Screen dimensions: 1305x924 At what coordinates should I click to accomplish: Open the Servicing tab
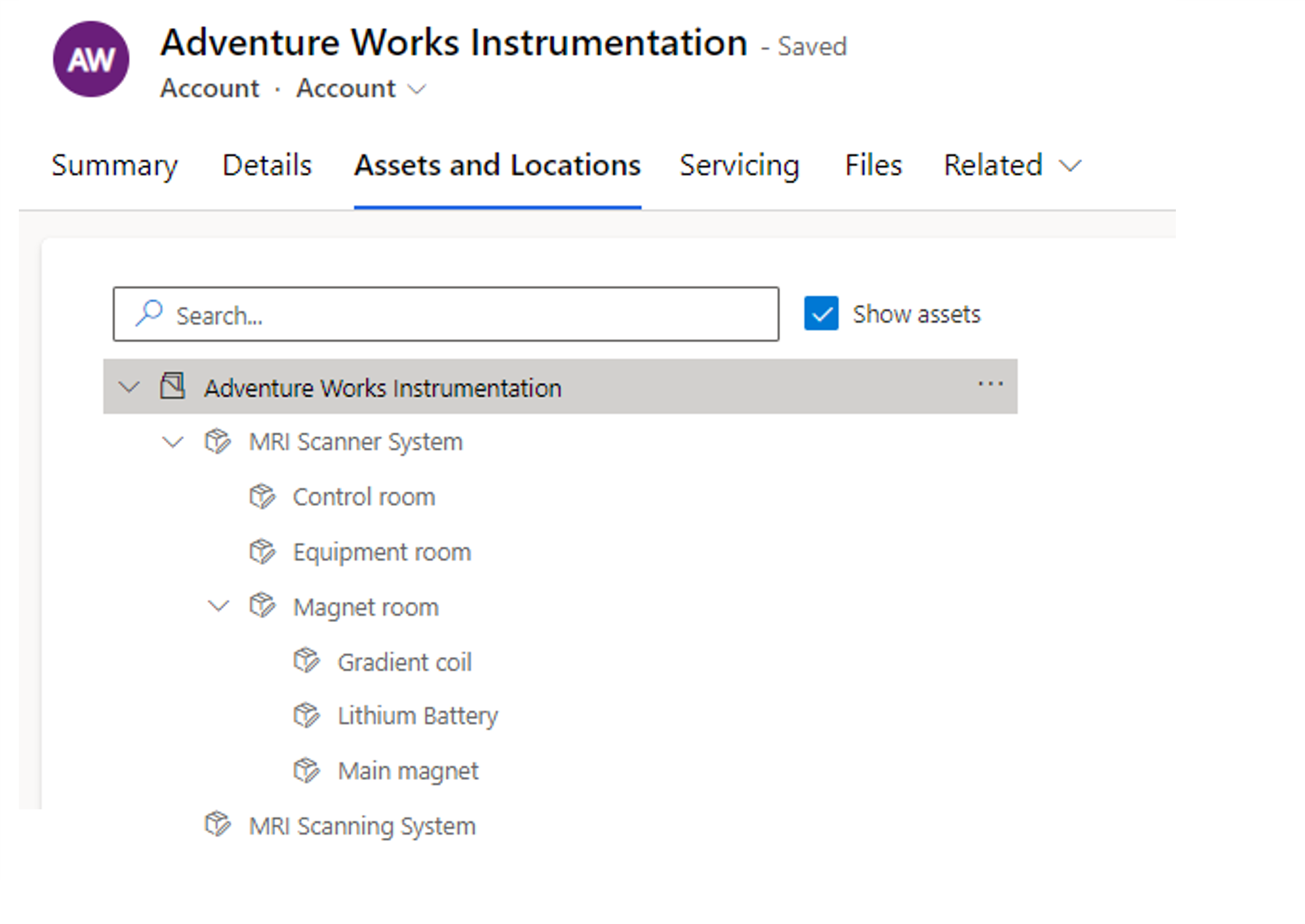[x=739, y=166]
